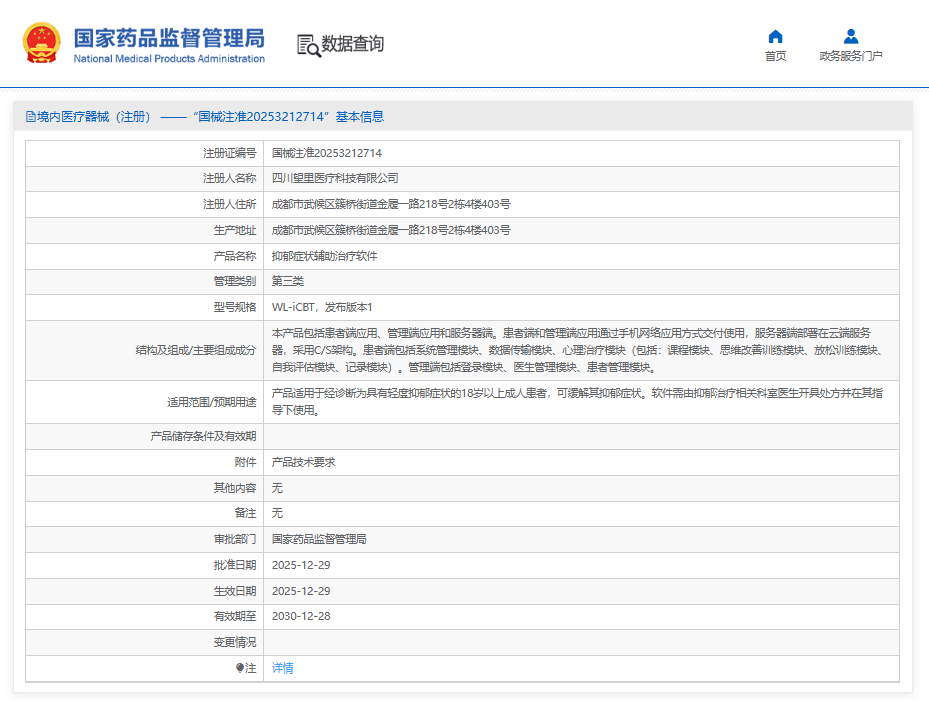Click the product name 抑郁症状辅助治疗软件
Viewport: 929px width, 702px height.
click(x=324, y=257)
